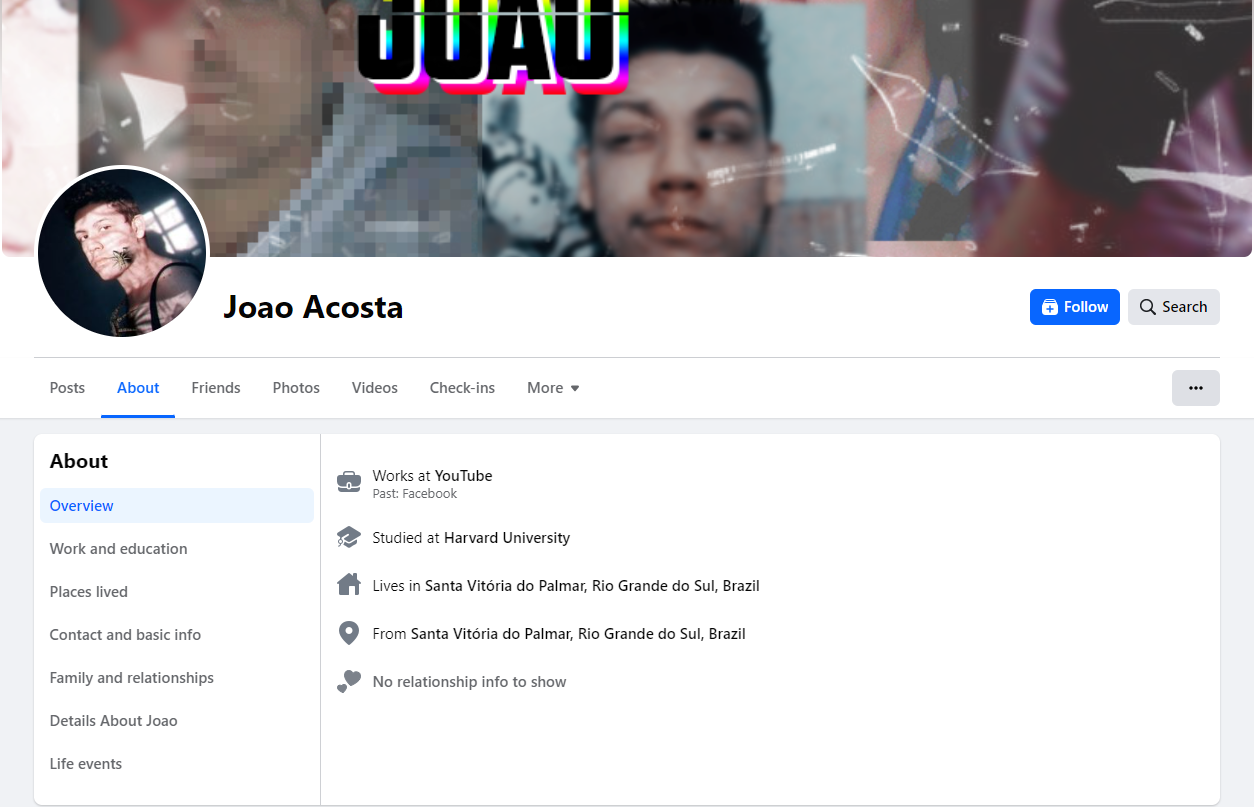View Details About Joao

tap(177, 721)
